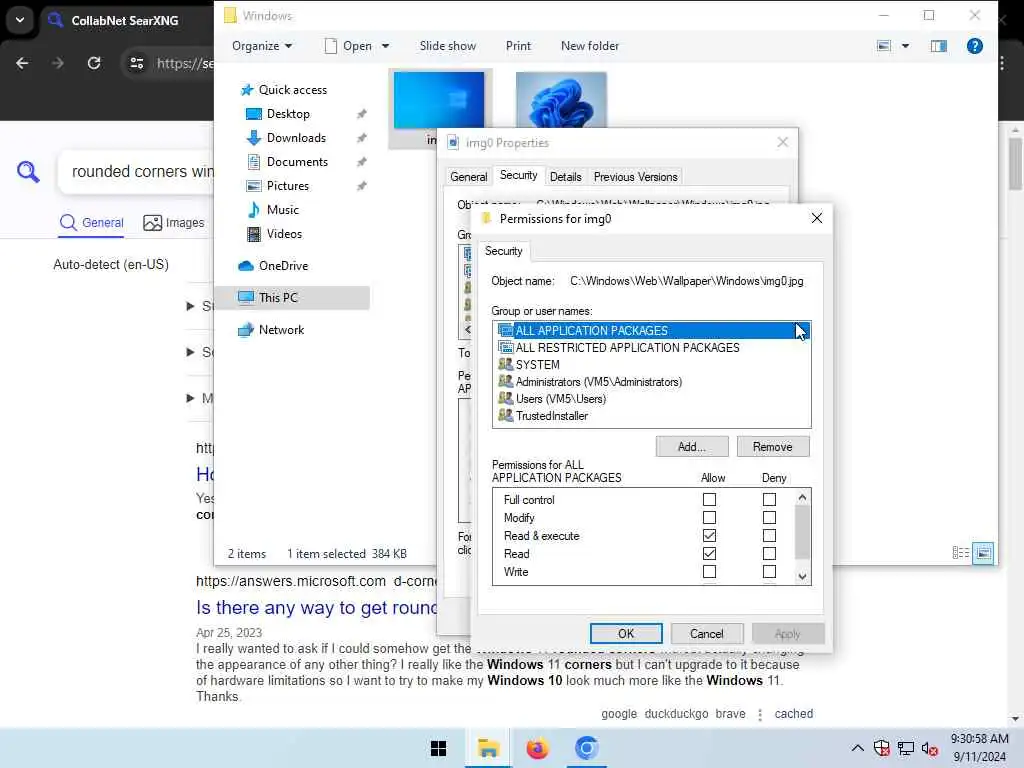Open Downloads folder in sidebar
Image resolution: width=1024 pixels, height=768 pixels.
pos(296,138)
